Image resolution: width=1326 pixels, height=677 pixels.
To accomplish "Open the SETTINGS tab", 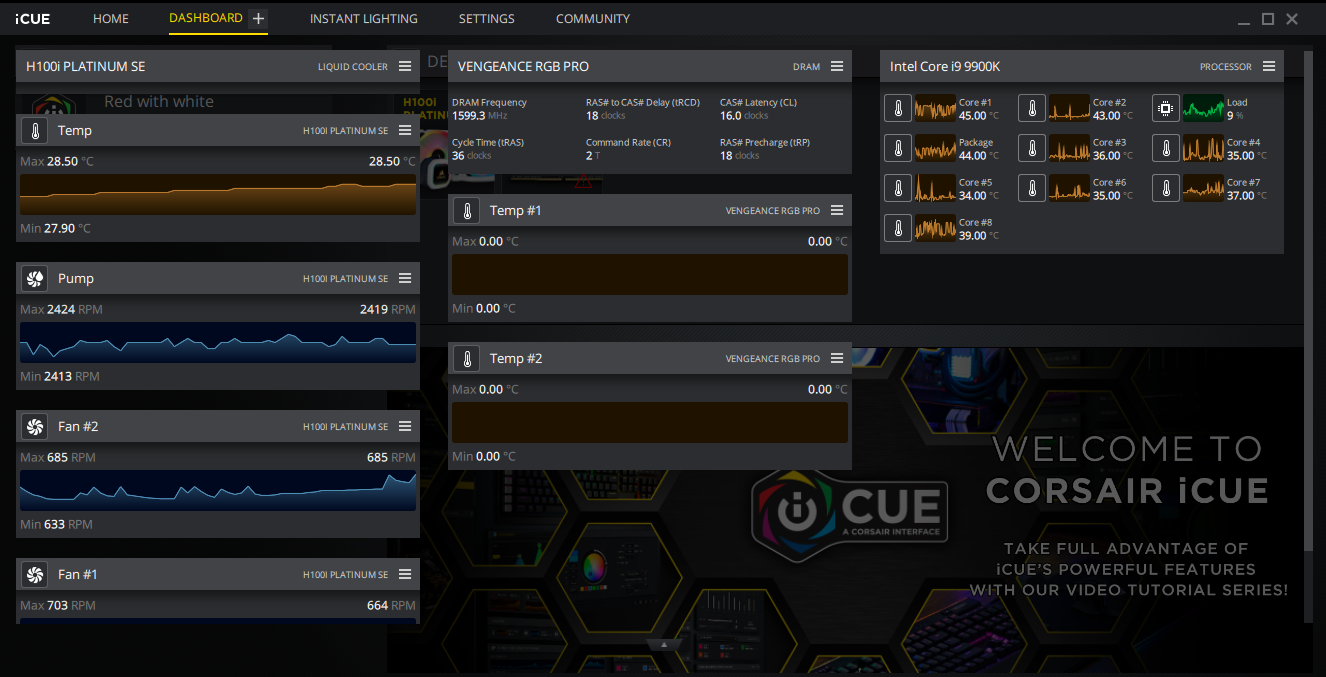I will pyautogui.click(x=487, y=19).
